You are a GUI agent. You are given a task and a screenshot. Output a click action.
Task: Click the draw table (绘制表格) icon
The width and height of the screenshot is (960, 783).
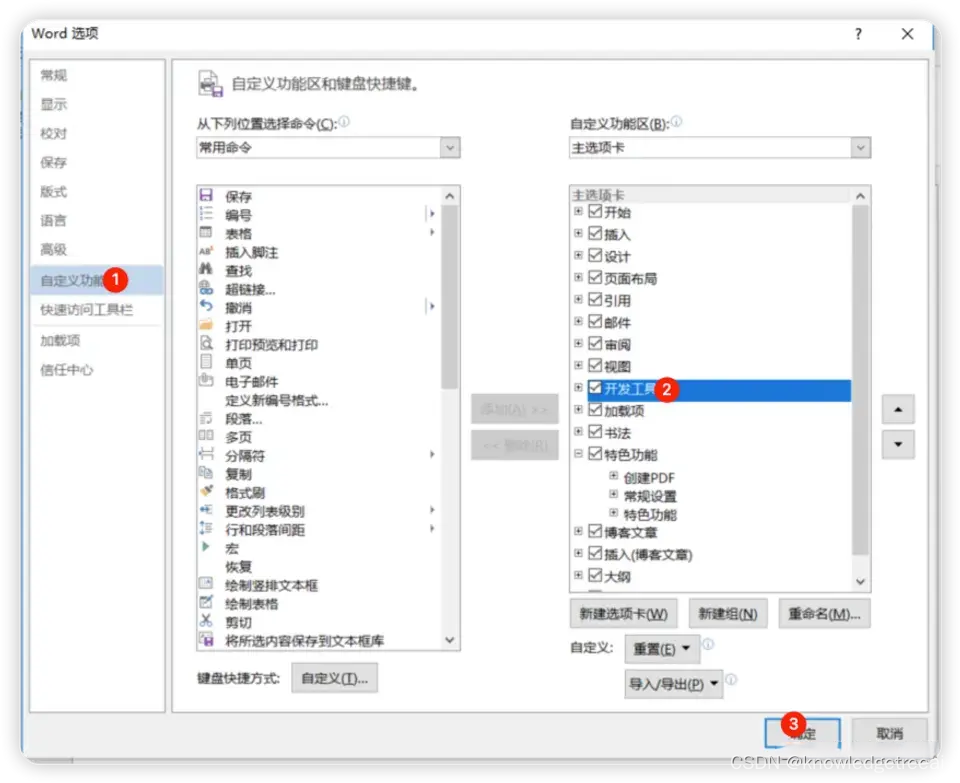click(206, 602)
